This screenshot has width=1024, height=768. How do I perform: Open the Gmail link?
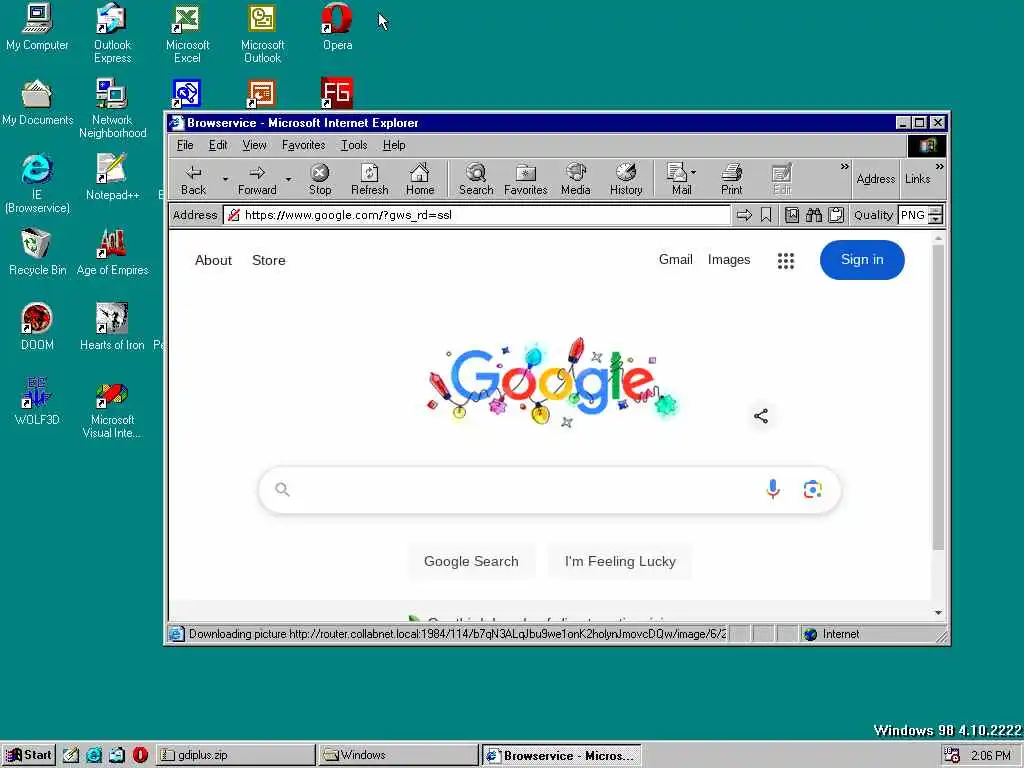675,259
